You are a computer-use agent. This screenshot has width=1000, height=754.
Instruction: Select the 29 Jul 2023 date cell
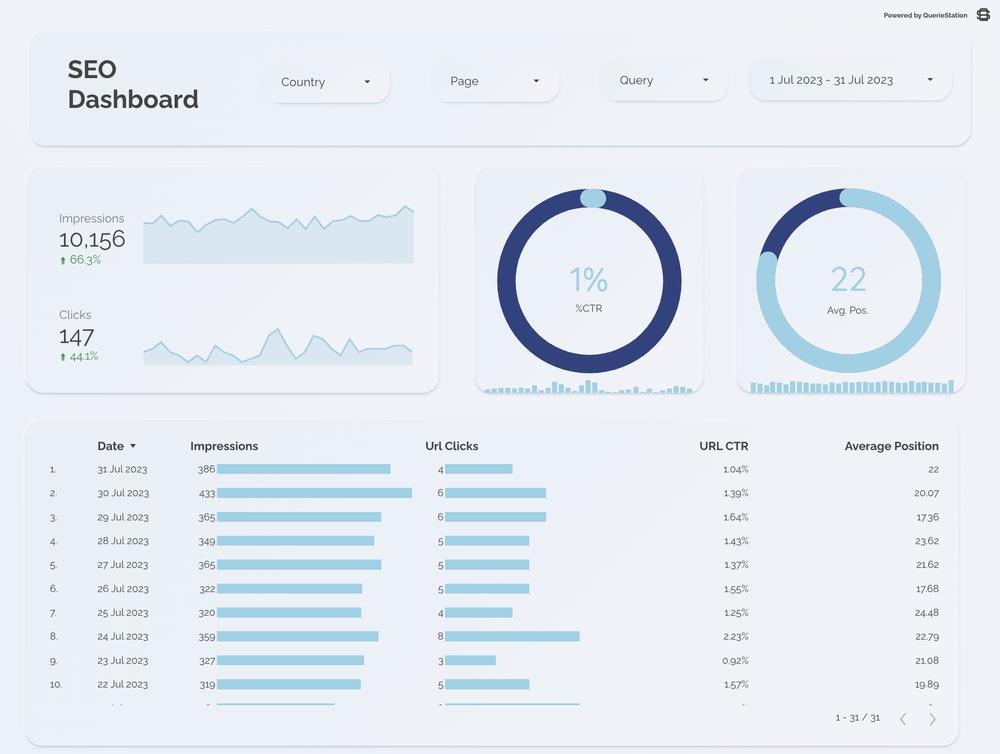point(123,517)
